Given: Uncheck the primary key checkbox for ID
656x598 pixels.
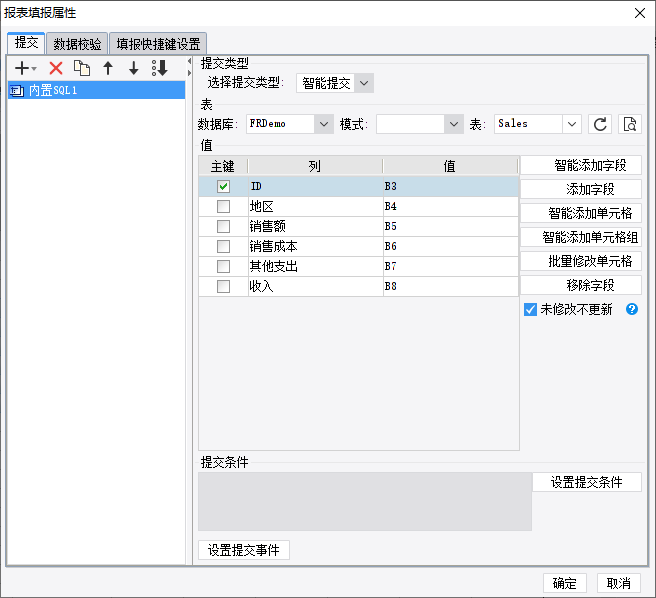Looking at the screenshot, I should pyautogui.click(x=223, y=186).
